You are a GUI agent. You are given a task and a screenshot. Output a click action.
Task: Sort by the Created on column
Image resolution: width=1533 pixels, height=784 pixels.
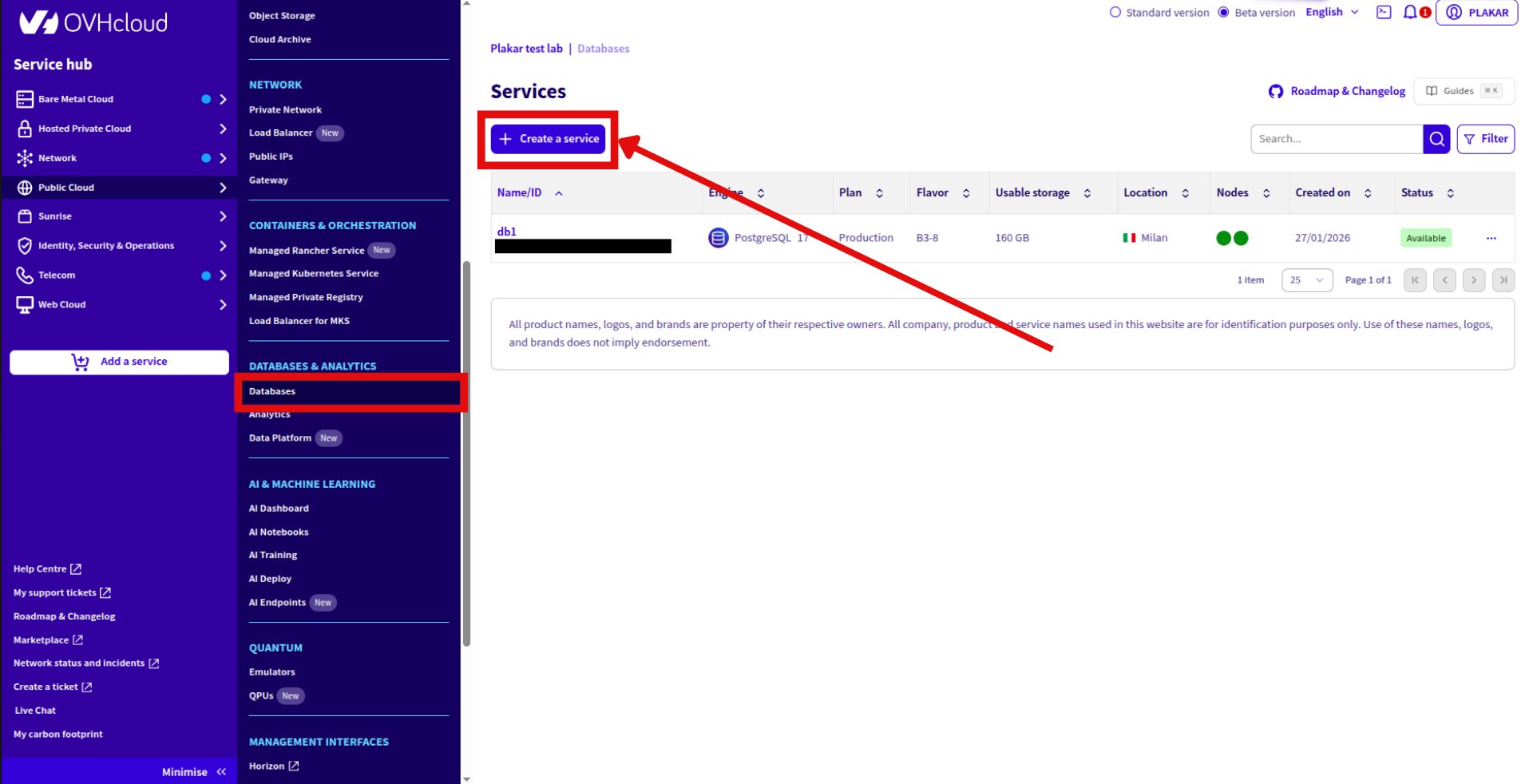(1333, 193)
